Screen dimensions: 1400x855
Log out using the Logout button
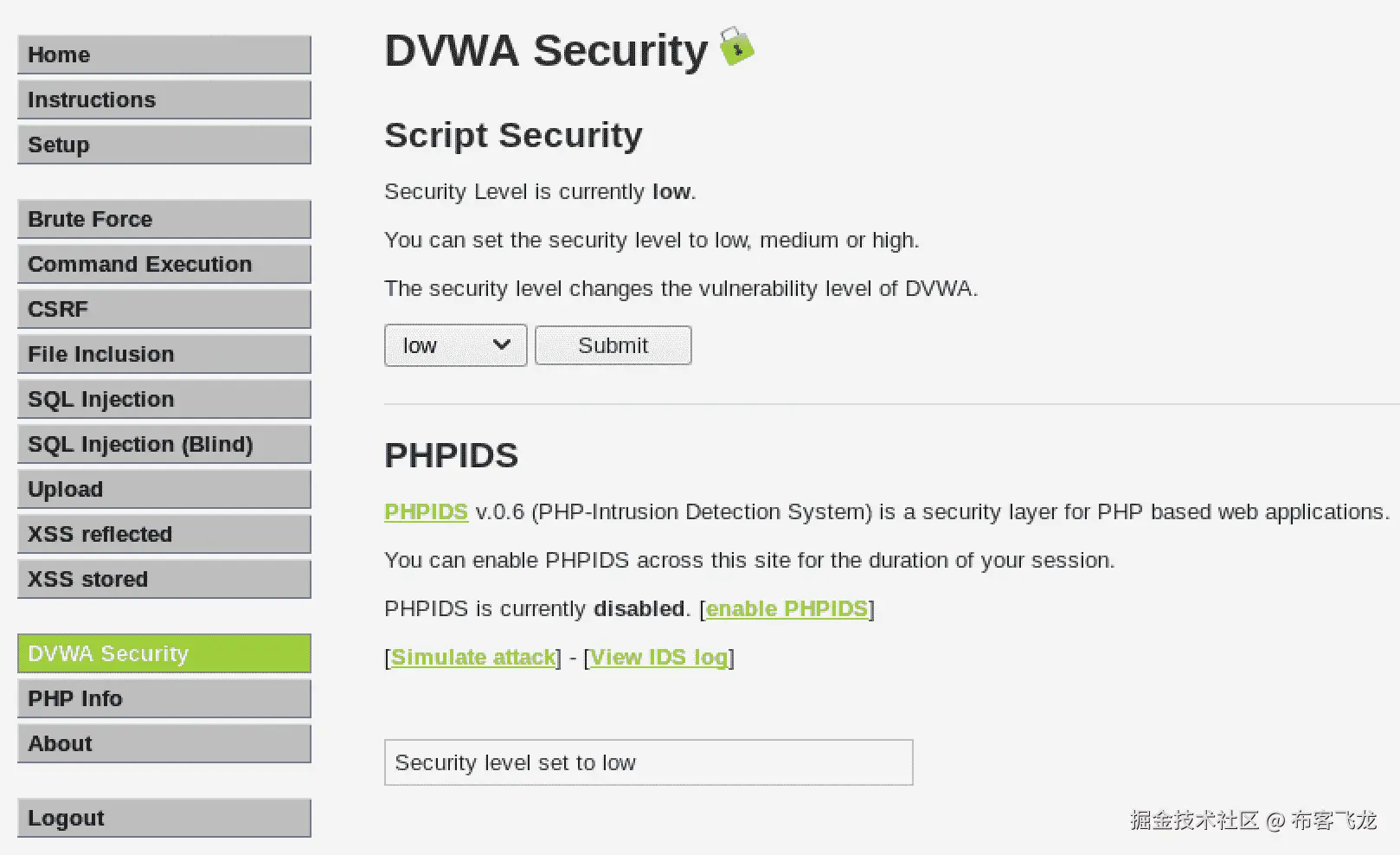tap(164, 818)
